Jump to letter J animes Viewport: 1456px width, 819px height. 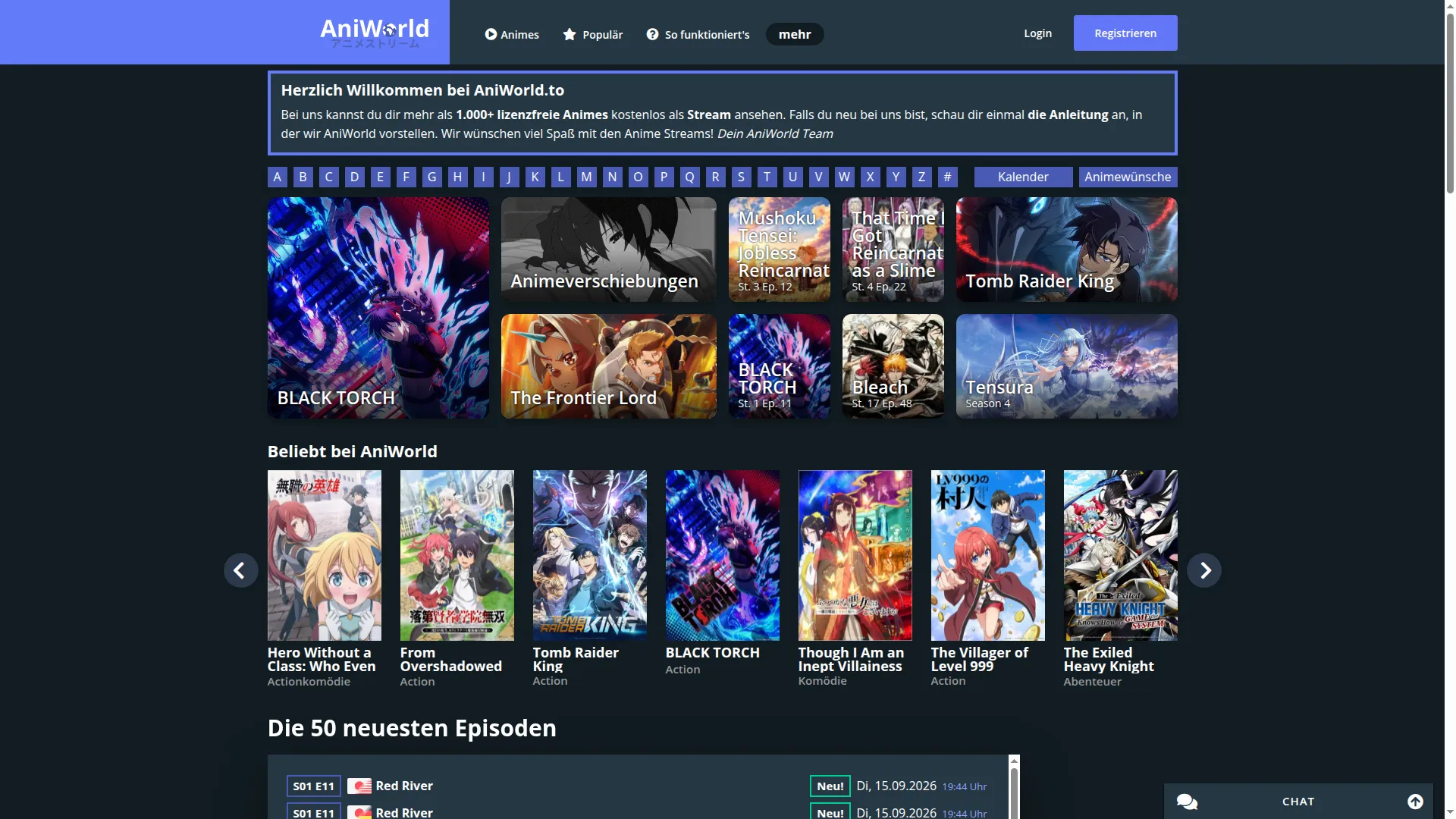tap(510, 177)
